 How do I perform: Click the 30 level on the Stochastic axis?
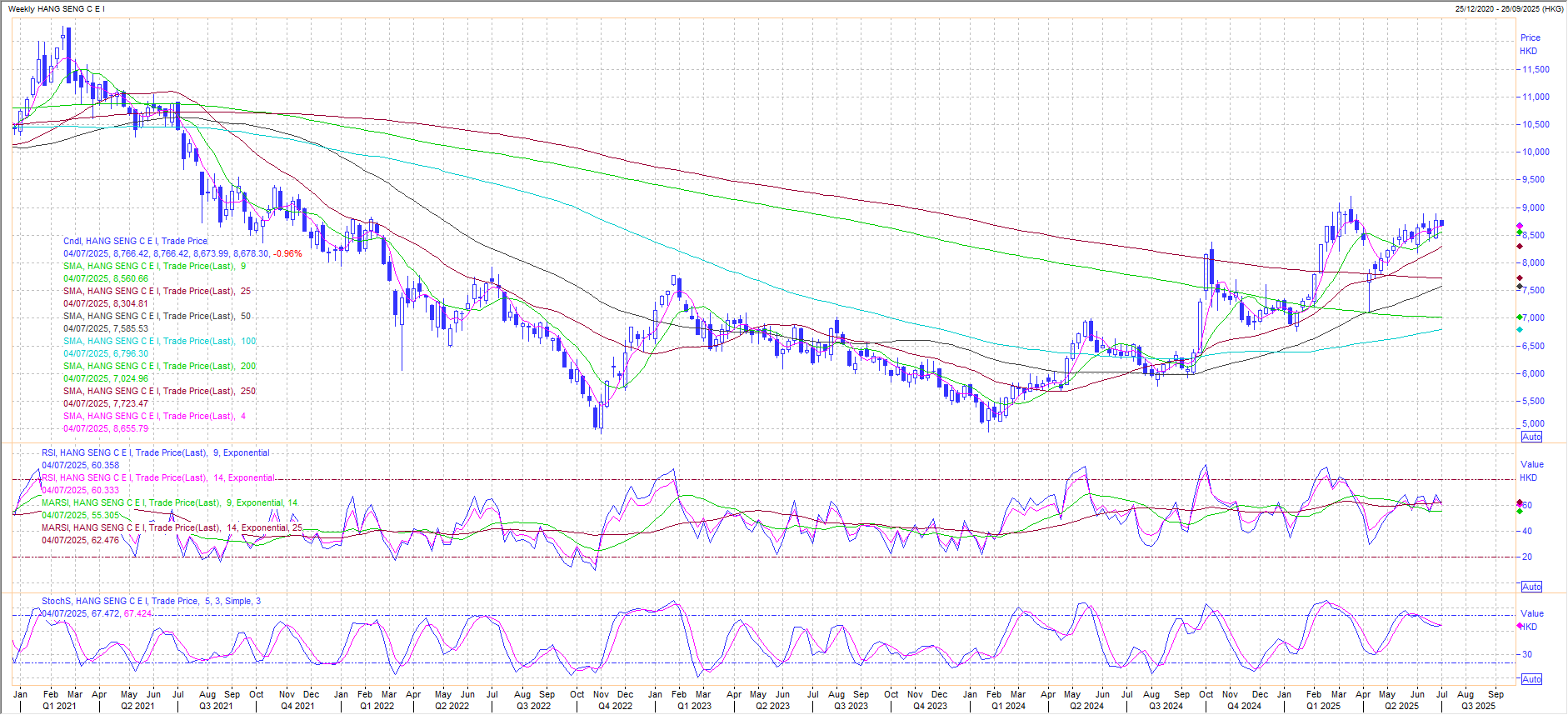[1527, 654]
